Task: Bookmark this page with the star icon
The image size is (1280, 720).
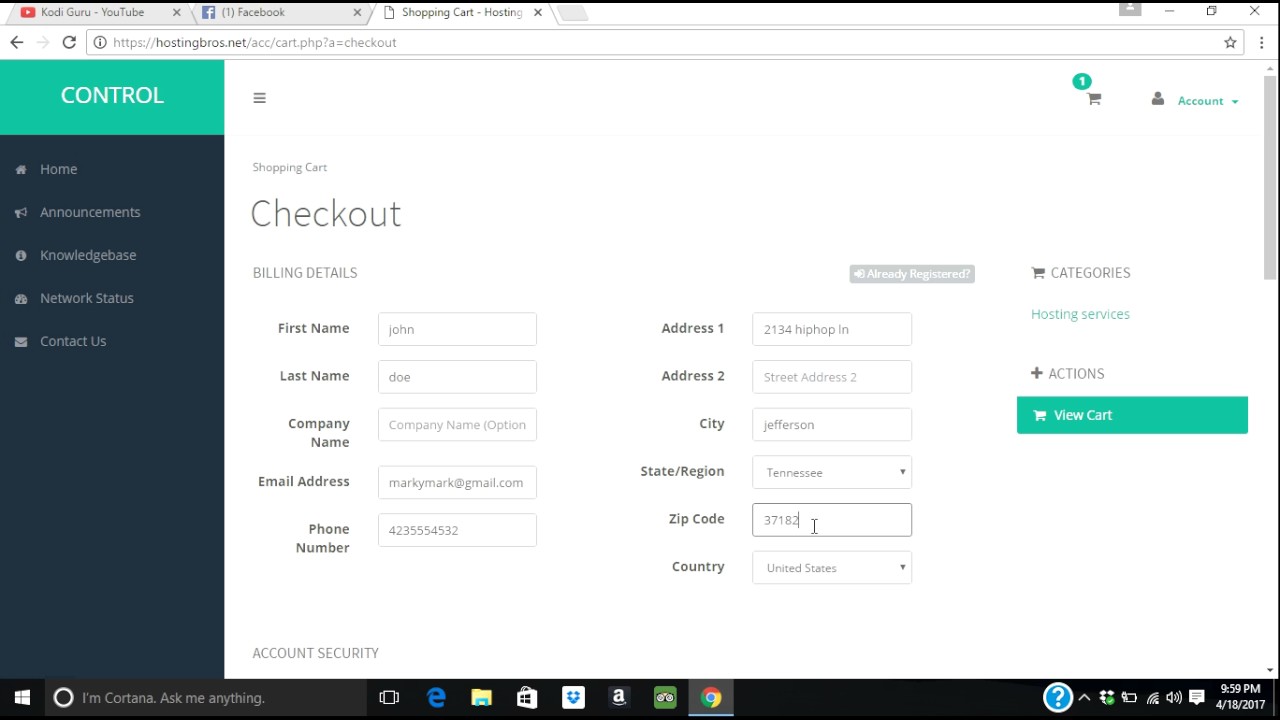Action: tap(1230, 42)
